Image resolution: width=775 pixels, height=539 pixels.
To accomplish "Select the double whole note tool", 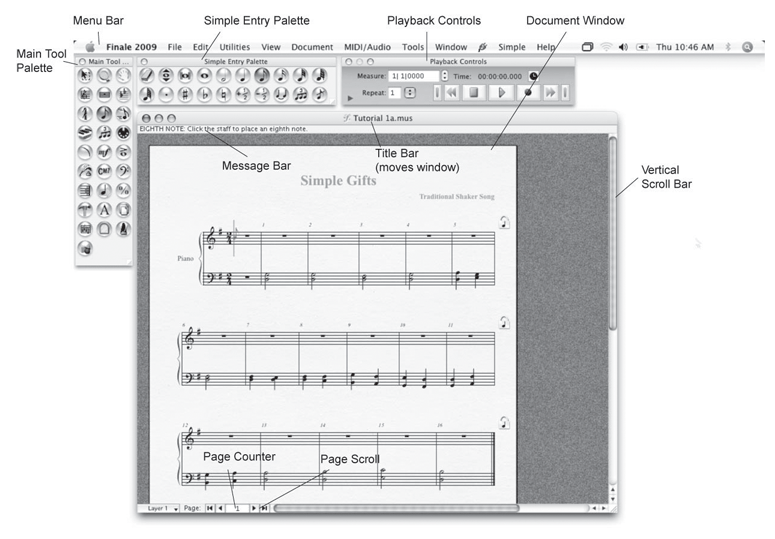I will tap(185, 76).
